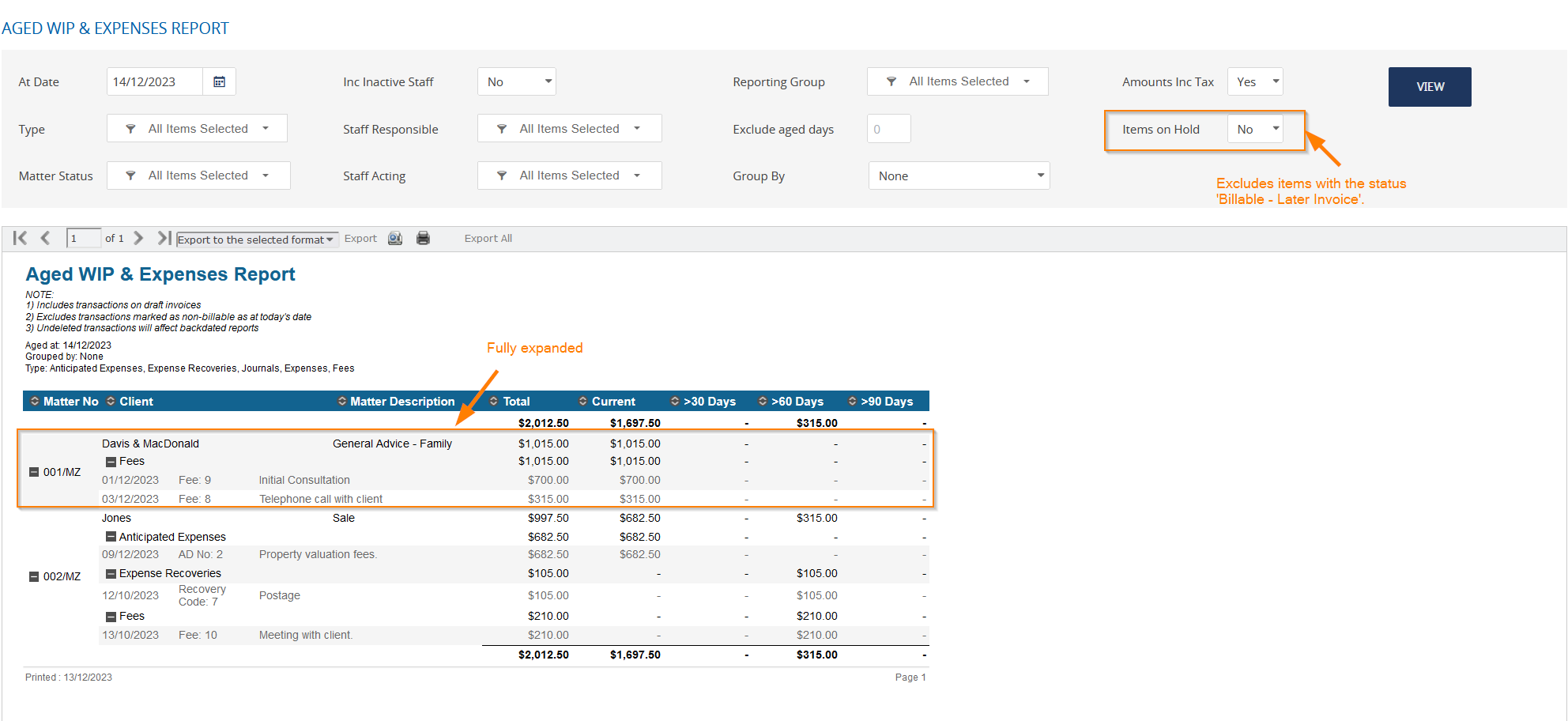Jump to the last page of the report
The width and height of the screenshot is (1568, 721).
coord(164,238)
